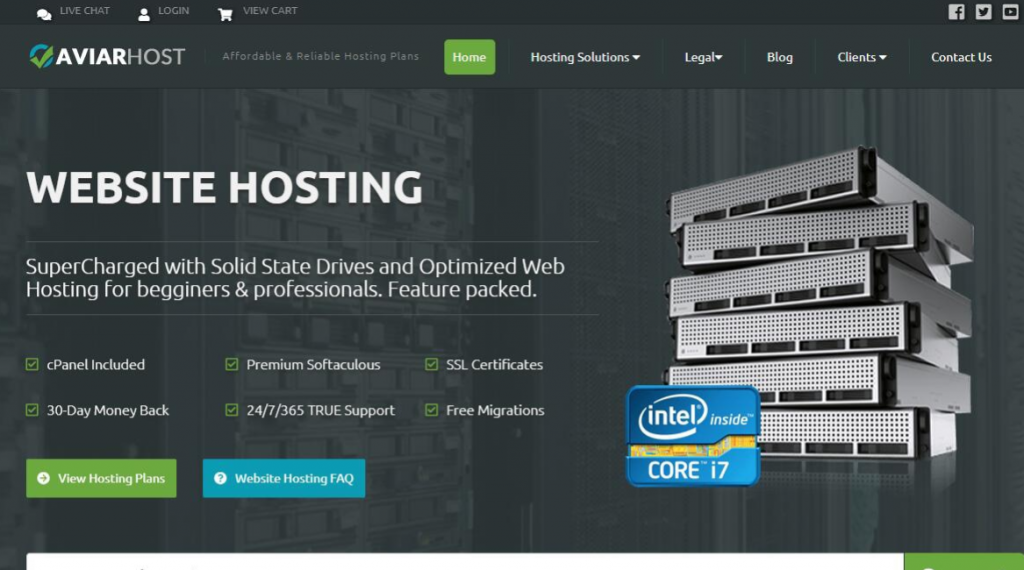Open the Contact Us nav item

961,57
